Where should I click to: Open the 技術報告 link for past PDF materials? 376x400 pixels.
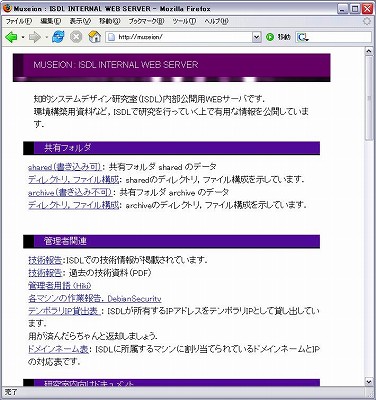[45, 273]
